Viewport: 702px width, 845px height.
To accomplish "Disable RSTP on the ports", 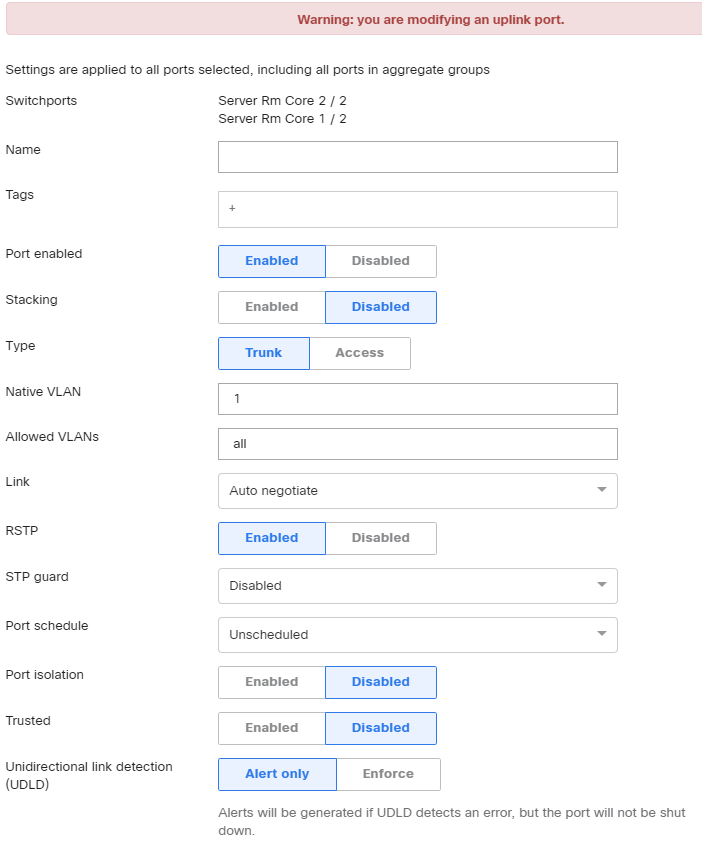I will [380, 538].
